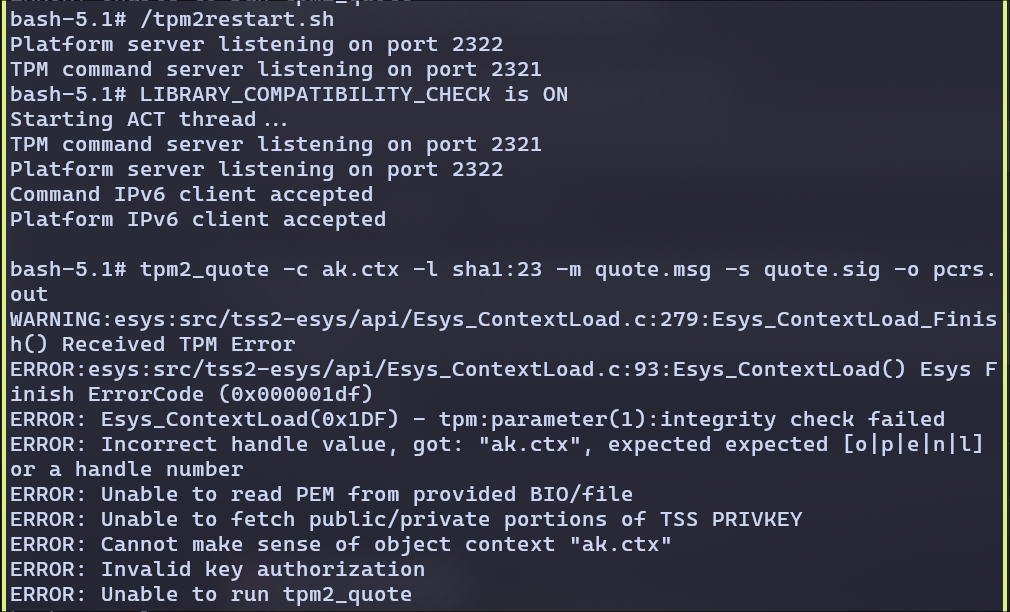Click the 'Command IPv6 client accepted' line
The width and height of the screenshot is (1010, 612).
pyautogui.click(x=191, y=195)
